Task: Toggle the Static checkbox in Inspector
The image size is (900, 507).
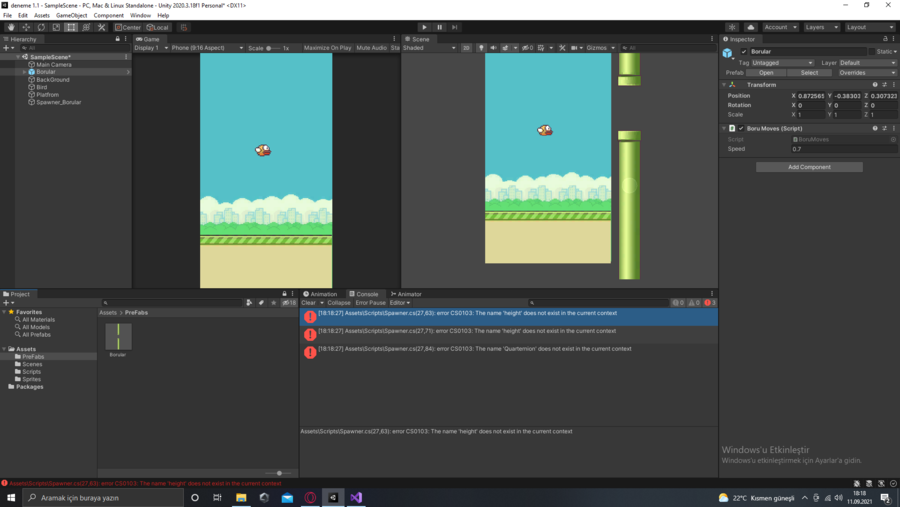Action: click(x=872, y=52)
